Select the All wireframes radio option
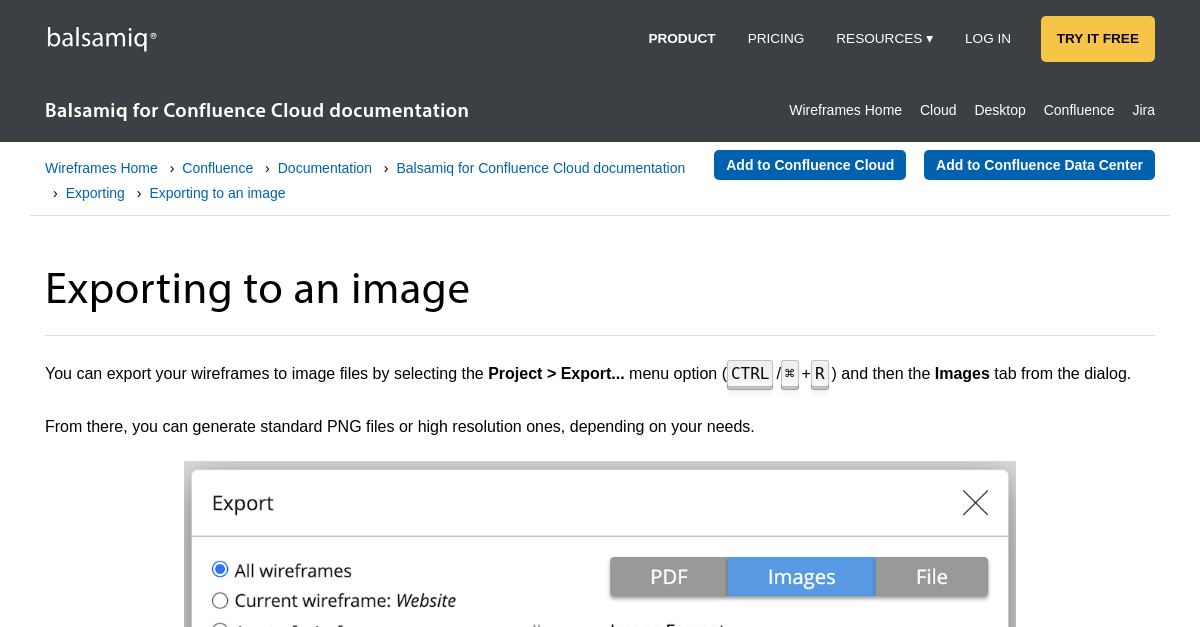The height and width of the screenshot is (627, 1200). point(220,570)
